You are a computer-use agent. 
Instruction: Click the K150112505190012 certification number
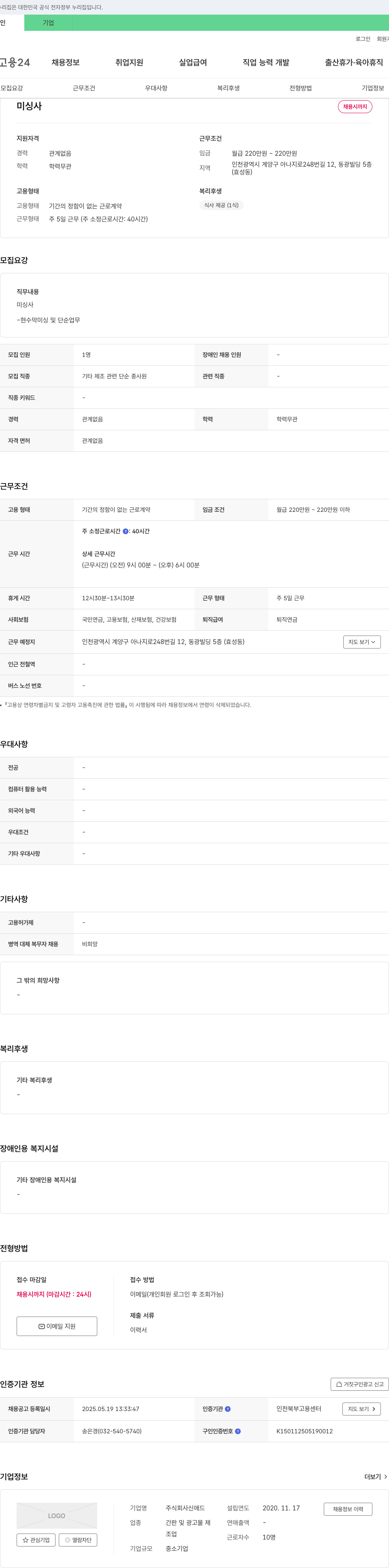click(305, 1431)
